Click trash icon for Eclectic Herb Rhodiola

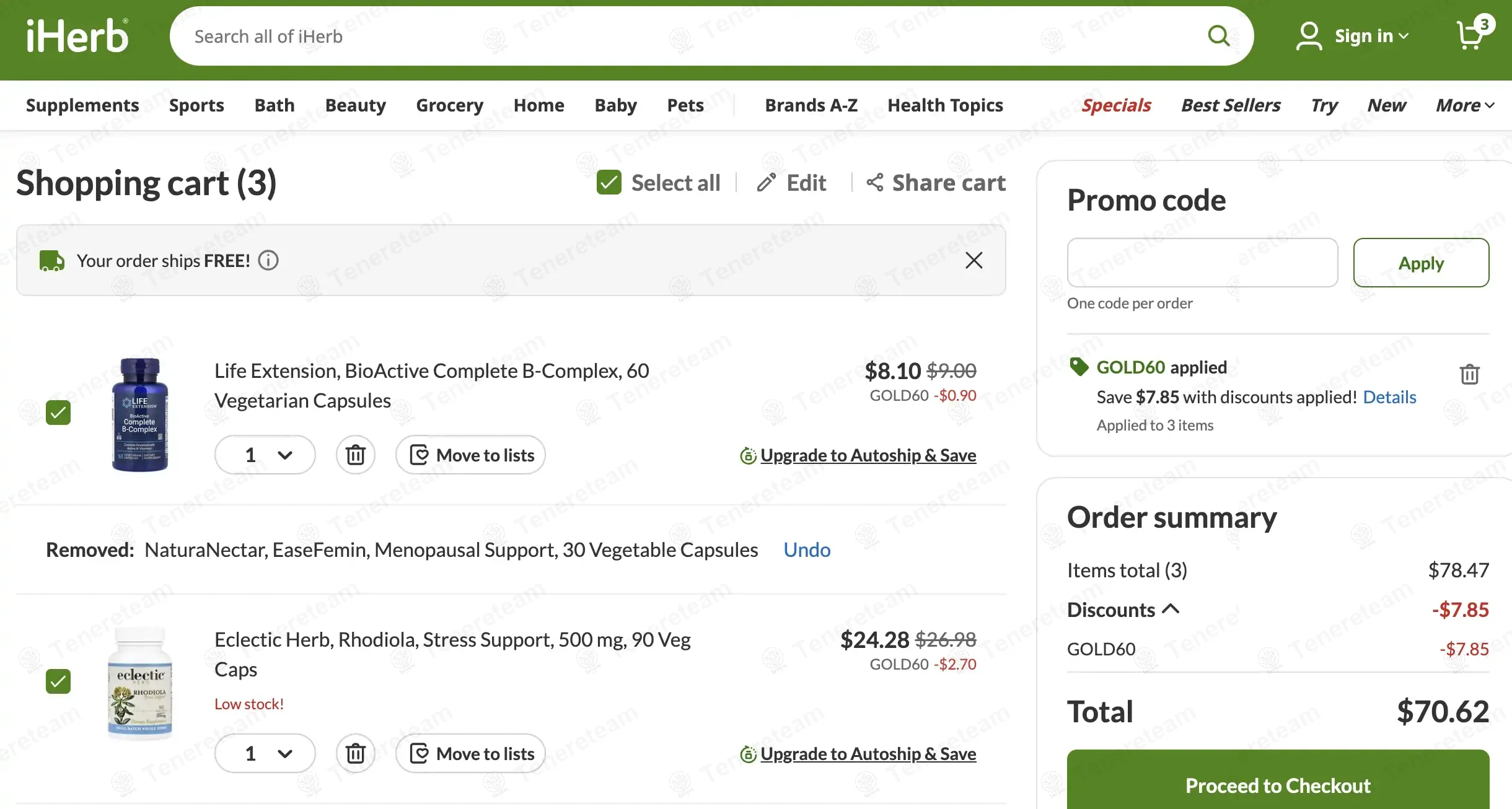coord(355,754)
